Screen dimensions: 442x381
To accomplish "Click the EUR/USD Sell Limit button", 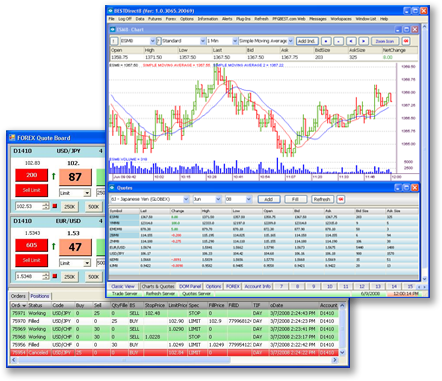I will 32,260.
